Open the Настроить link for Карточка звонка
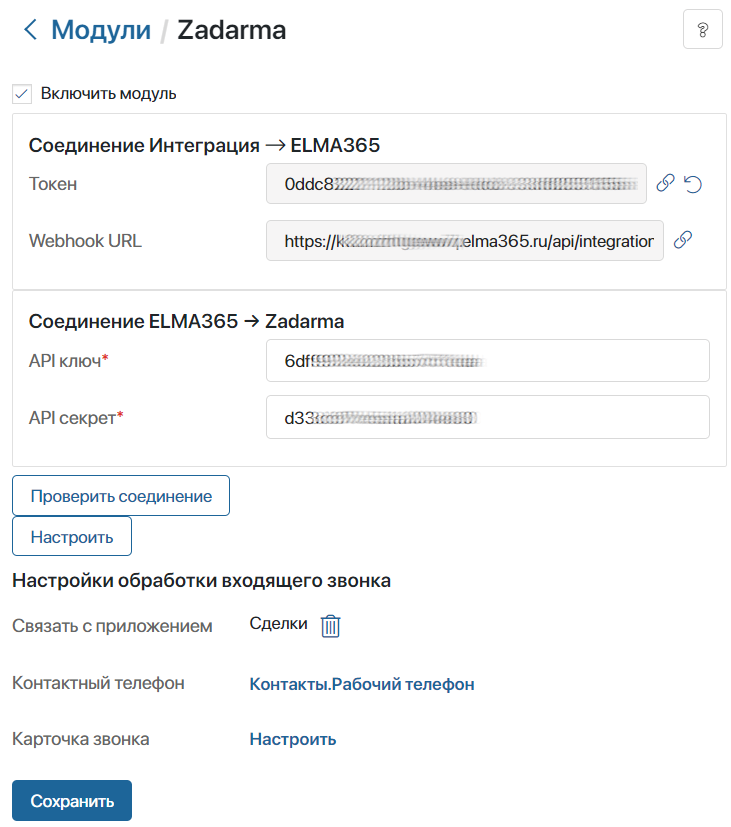The height and width of the screenshot is (827, 731). [293, 739]
